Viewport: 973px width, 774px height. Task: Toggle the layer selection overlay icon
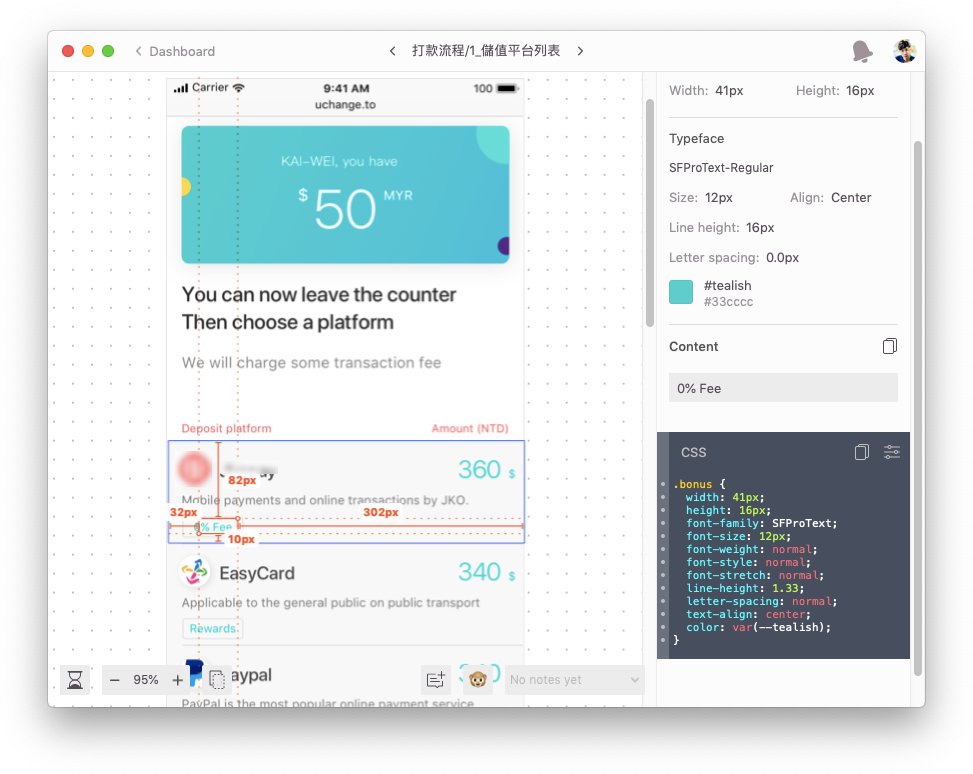[x=217, y=680]
